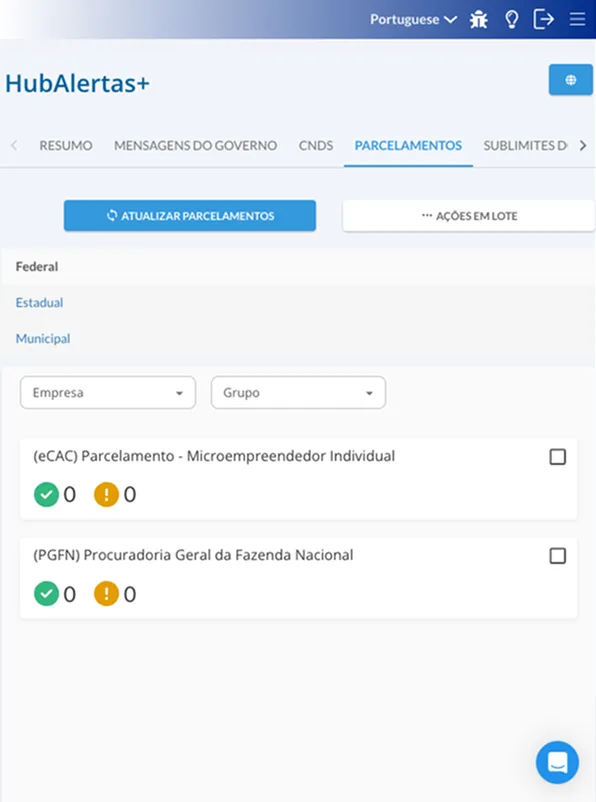Switch to Mensagens do Governo tab
The height and width of the screenshot is (802, 596).
tap(195, 146)
